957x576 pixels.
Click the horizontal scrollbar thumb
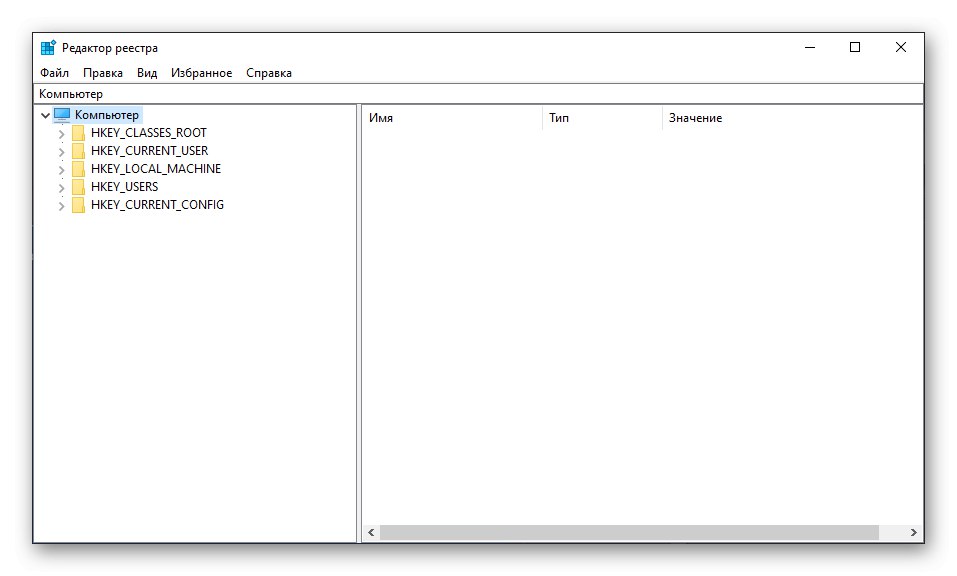click(629, 533)
